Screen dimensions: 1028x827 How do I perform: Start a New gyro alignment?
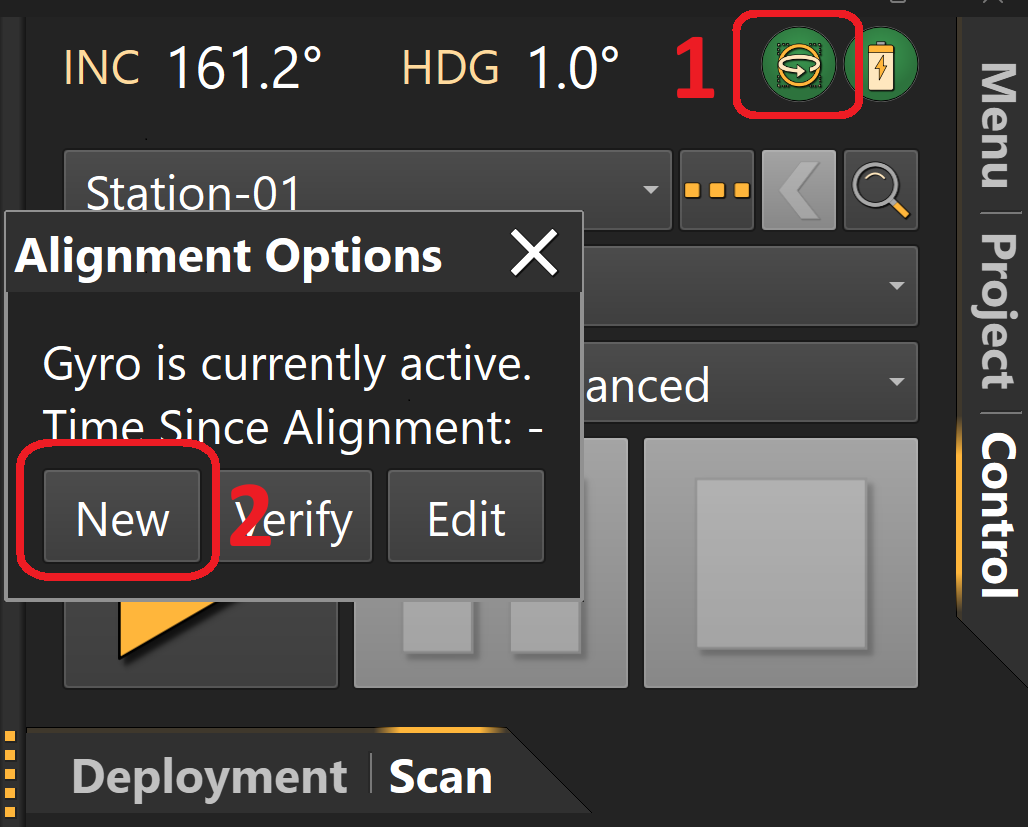tap(122, 517)
